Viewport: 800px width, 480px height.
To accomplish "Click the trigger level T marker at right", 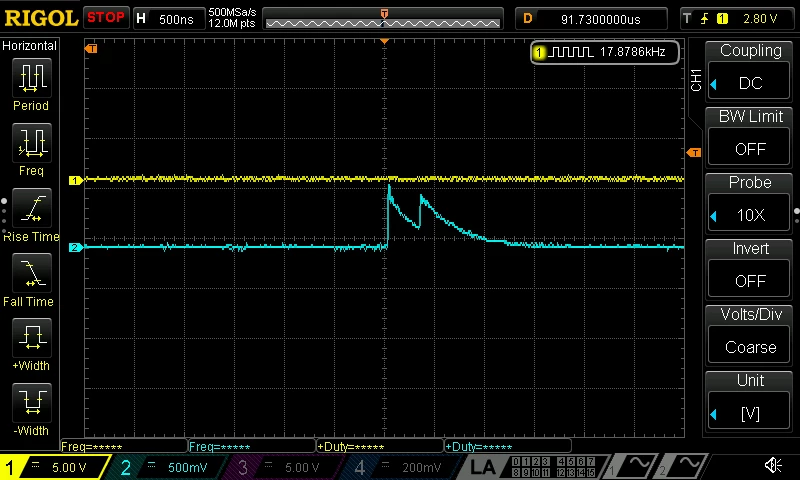I will (x=694, y=153).
